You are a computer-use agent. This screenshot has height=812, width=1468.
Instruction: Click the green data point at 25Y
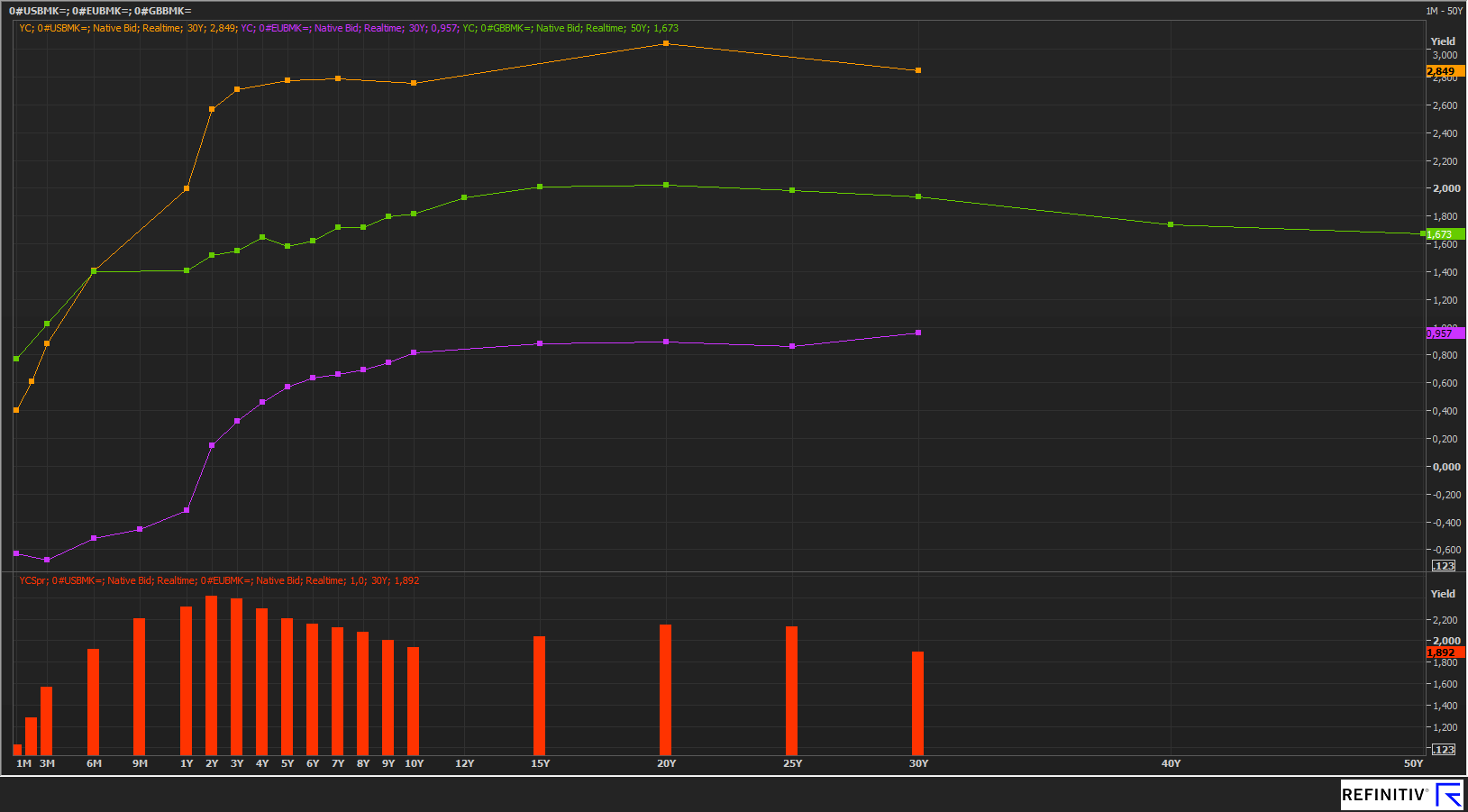[x=792, y=190]
